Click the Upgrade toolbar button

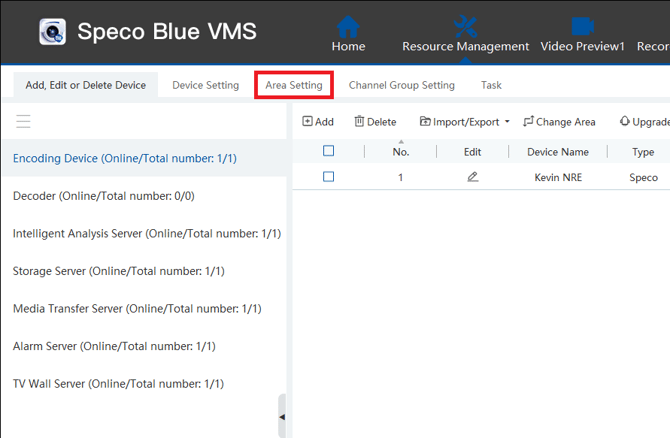[644, 122]
